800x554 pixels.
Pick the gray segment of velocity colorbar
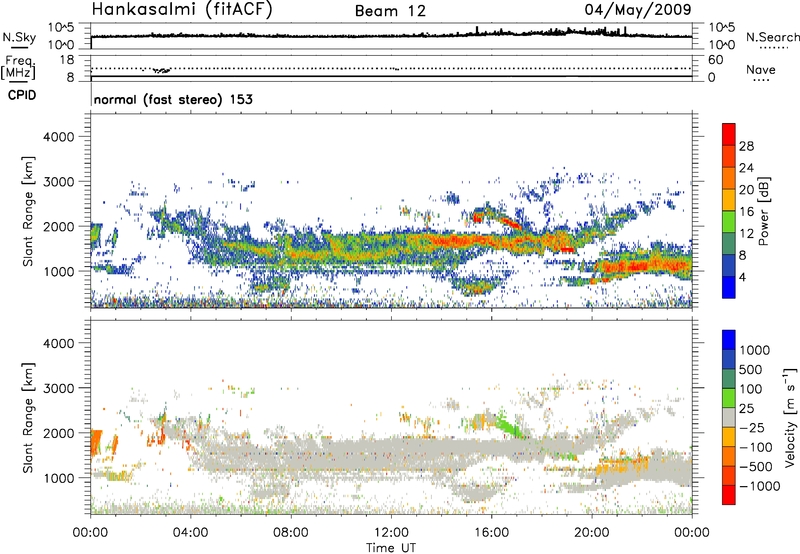click(729, 418)
